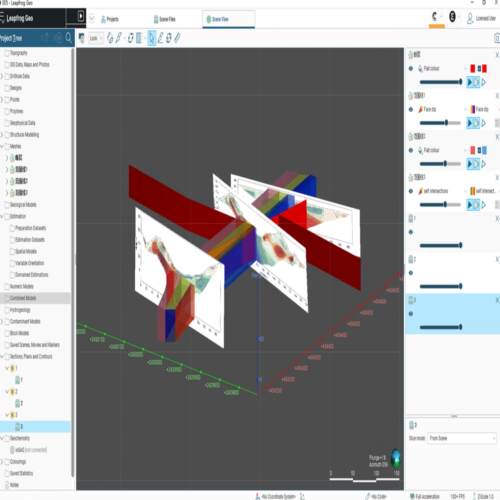Open the Face dip colourmap dropdown
The height and width of the screenshot is (500, 500).
484,109
